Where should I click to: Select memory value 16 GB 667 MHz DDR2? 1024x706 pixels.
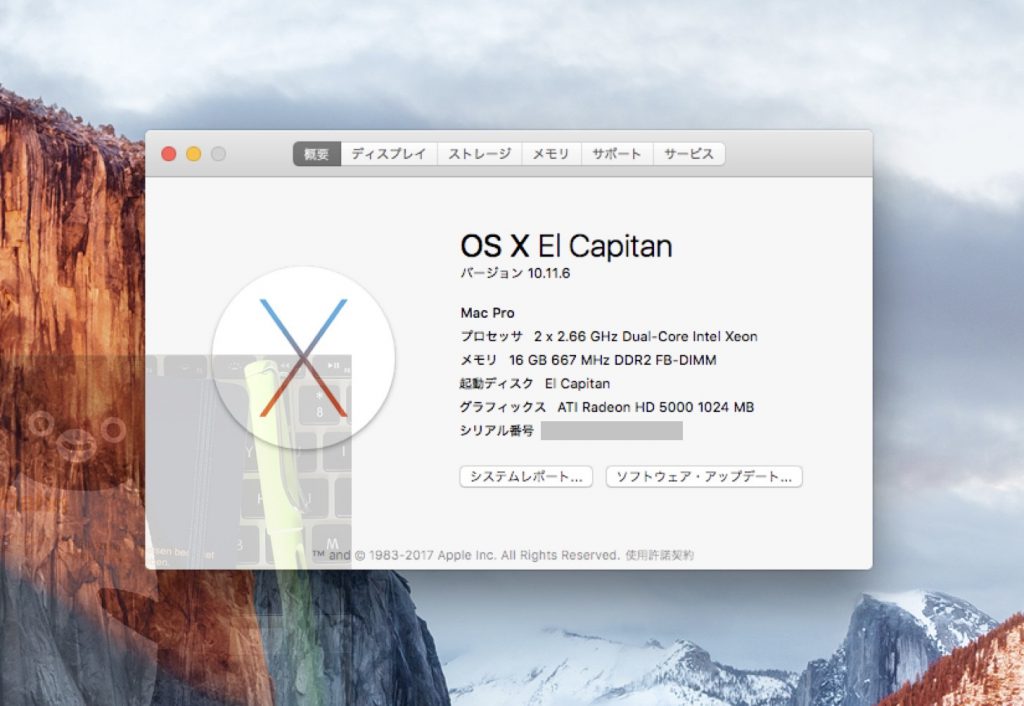(x=613, y=360)
